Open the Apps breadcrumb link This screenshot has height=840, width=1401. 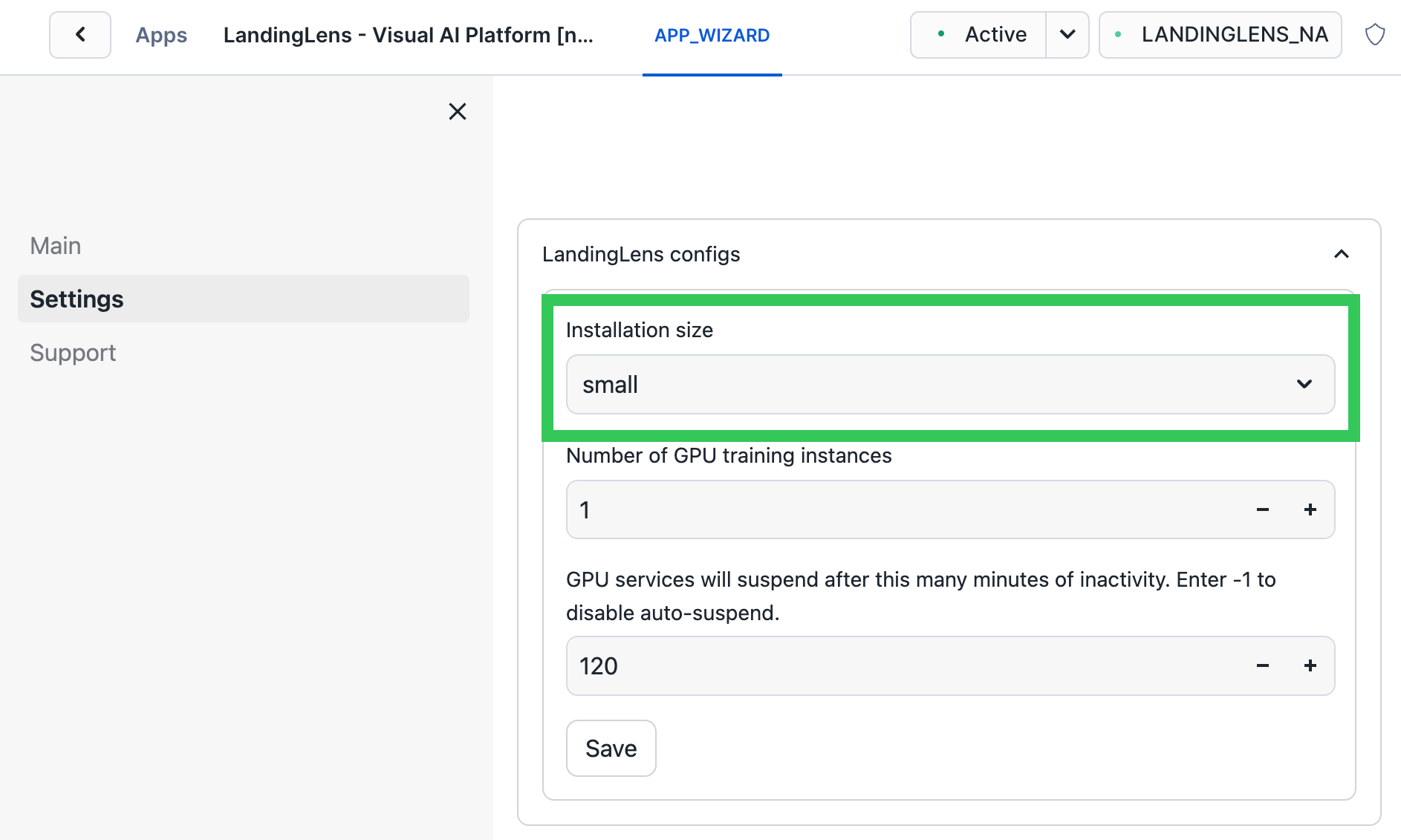click(161, 35)
